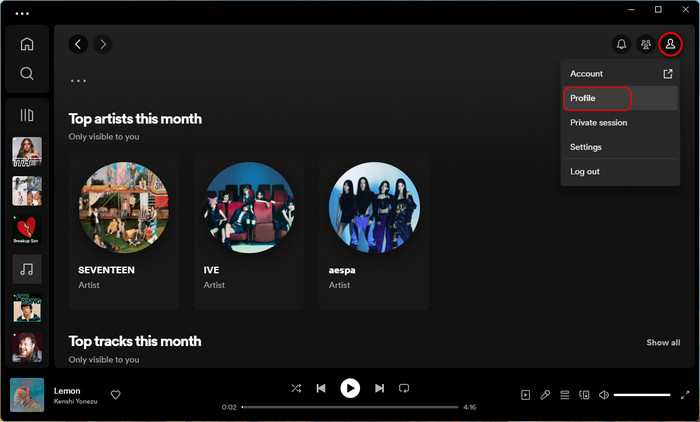This screenshot has height=422, width=700.
Task: Click the artist name Kenshi Yonezu
Action: (x=75, y=401)
